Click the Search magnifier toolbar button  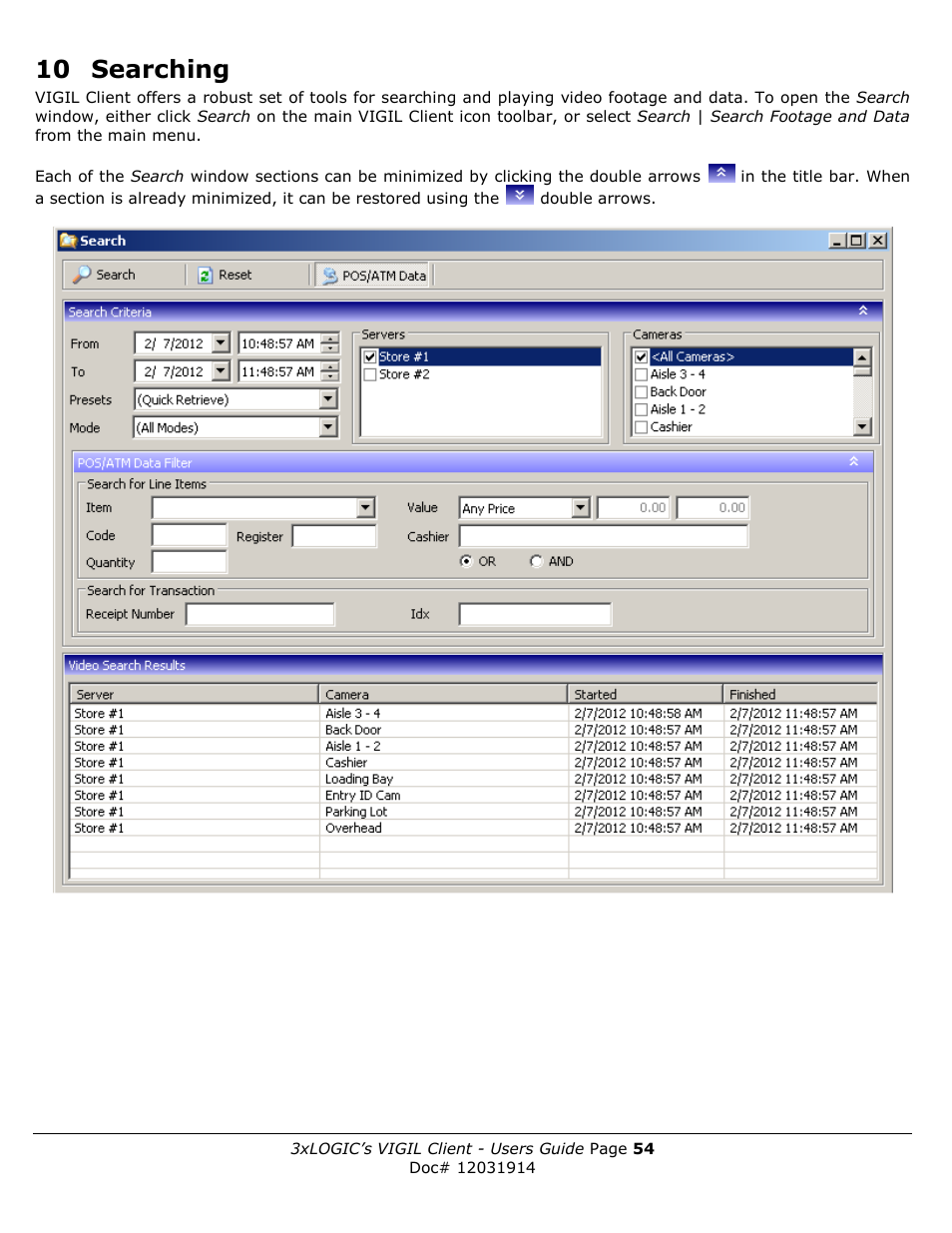click(105, 275)
